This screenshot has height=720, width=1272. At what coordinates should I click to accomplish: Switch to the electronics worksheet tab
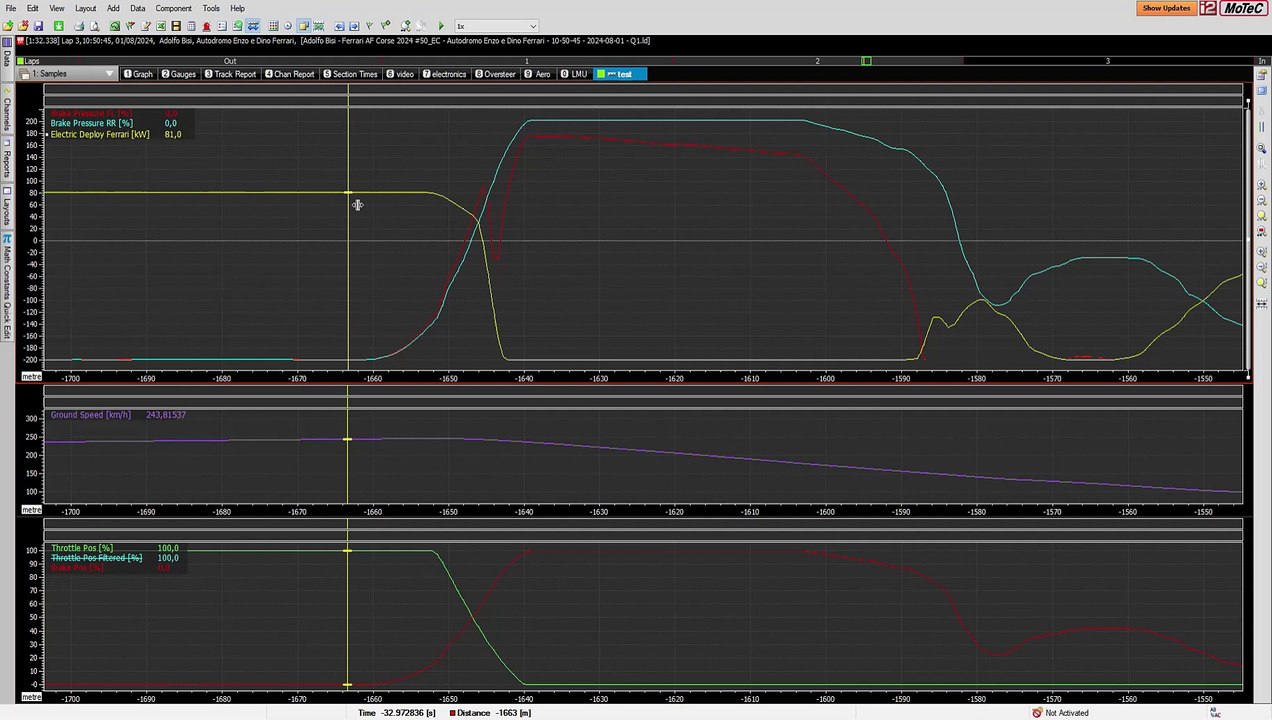(445, 74)
